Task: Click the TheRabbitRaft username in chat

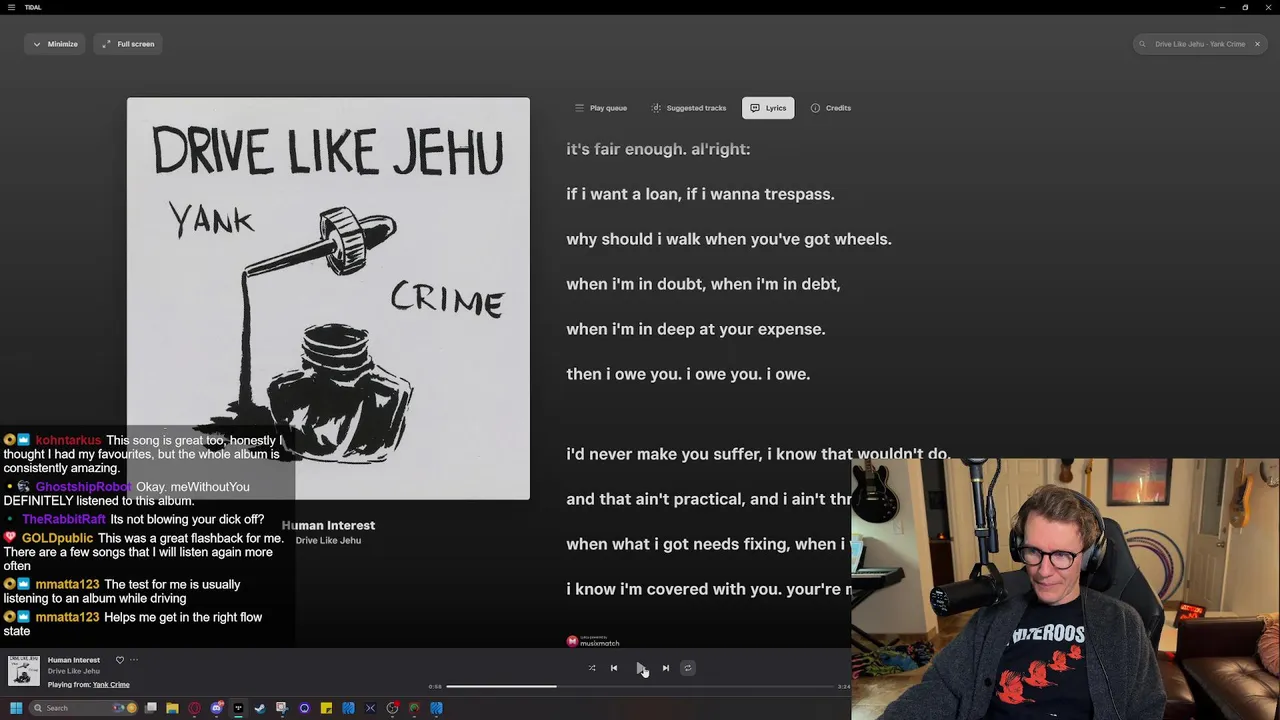Action: pos(64,519)
